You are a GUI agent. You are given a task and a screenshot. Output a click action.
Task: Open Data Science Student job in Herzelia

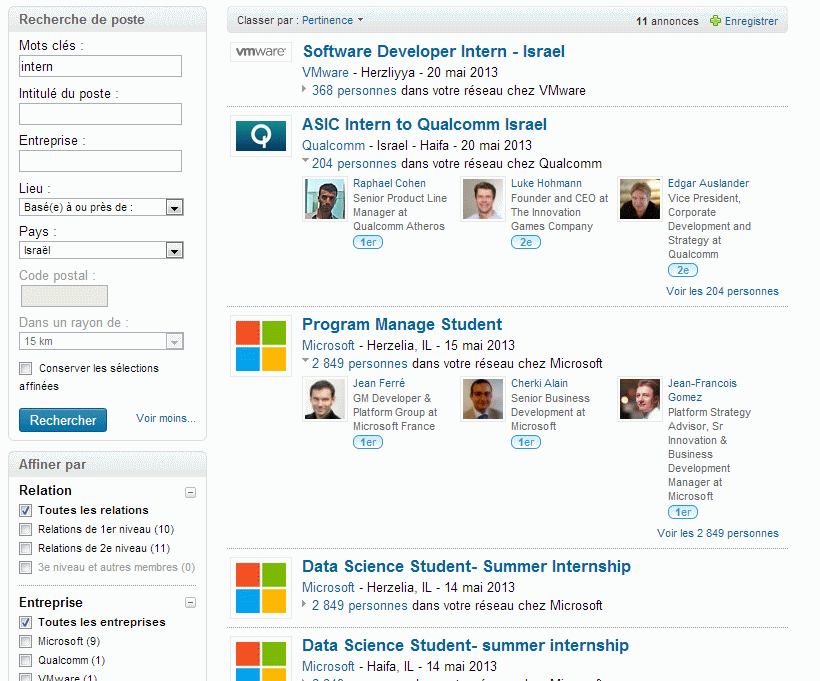coord(466,566)
